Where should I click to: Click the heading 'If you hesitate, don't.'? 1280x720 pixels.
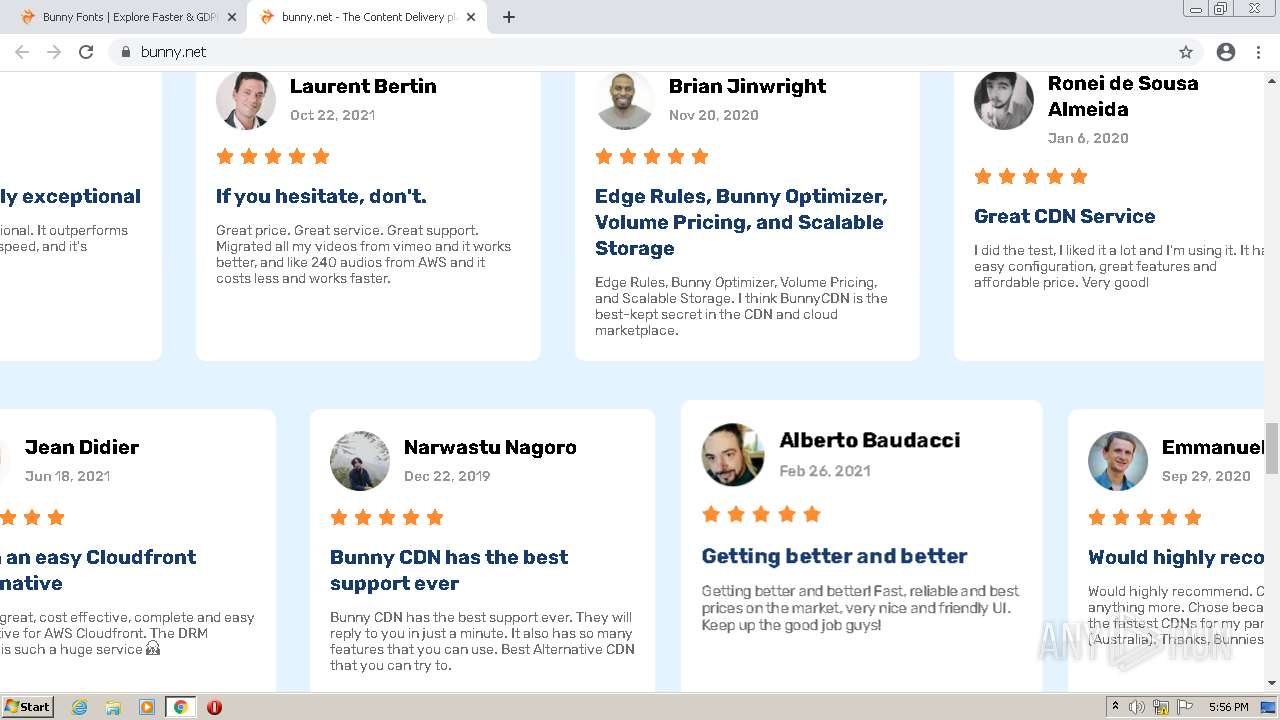coord(321,196)
